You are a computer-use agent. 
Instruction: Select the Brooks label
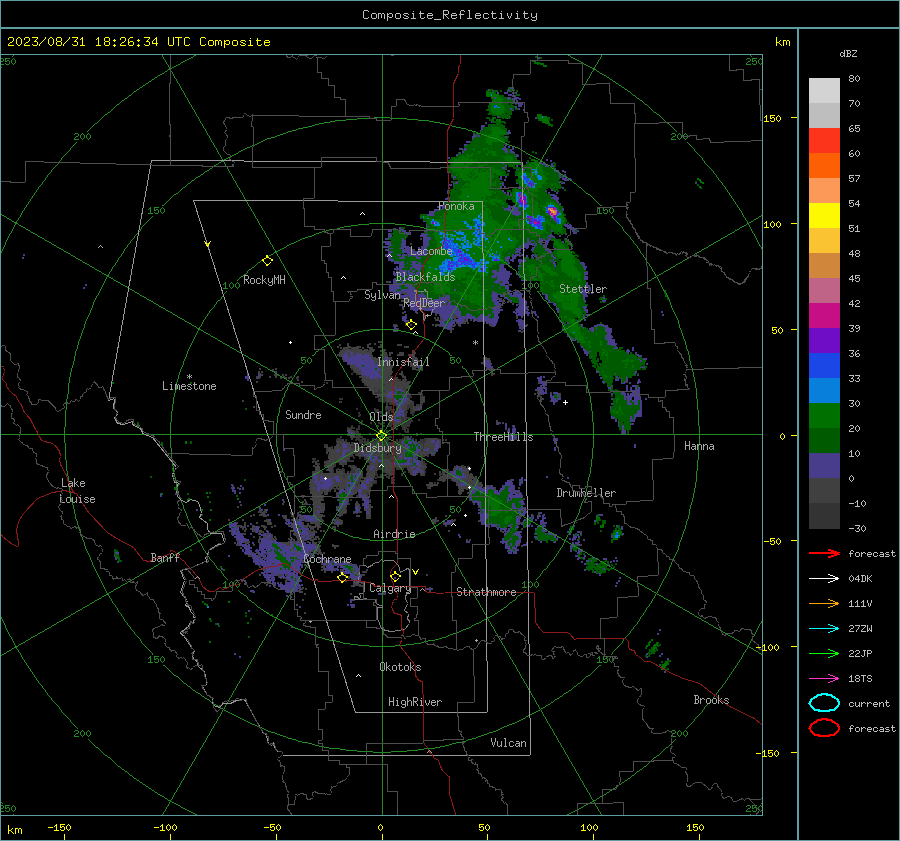coord(711,700)
